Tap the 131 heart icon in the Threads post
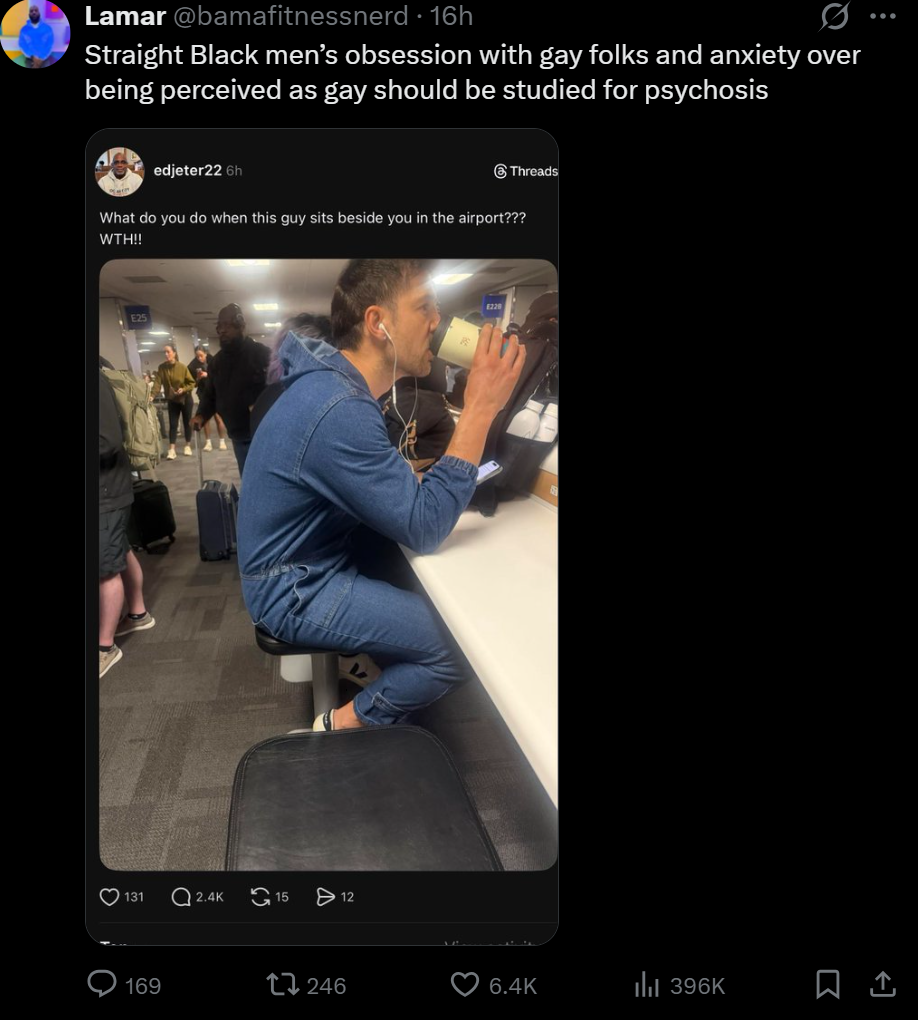Image resolution: width=918 pixels, height=1020 pixels. tap(109, 897)
